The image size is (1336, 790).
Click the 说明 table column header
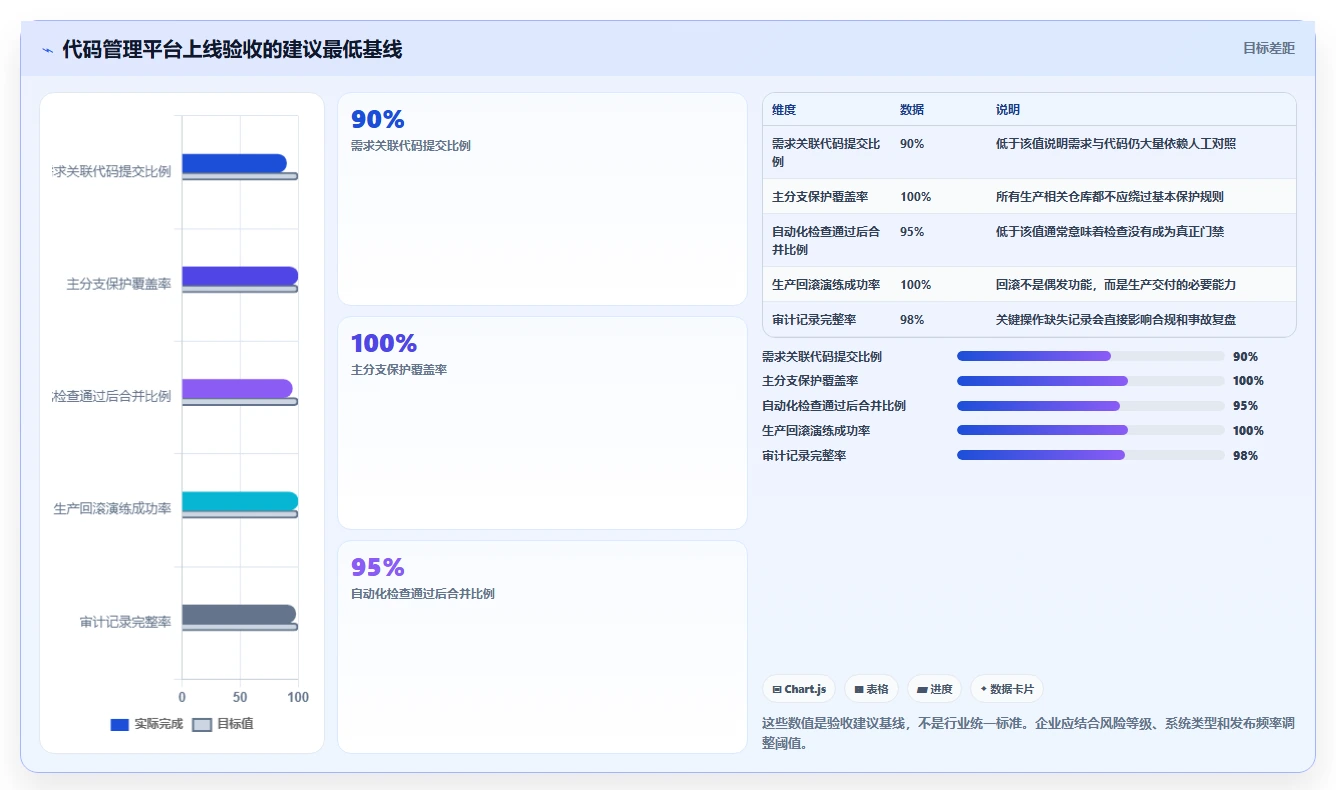pyautogui.click(x=1008, y=110)
